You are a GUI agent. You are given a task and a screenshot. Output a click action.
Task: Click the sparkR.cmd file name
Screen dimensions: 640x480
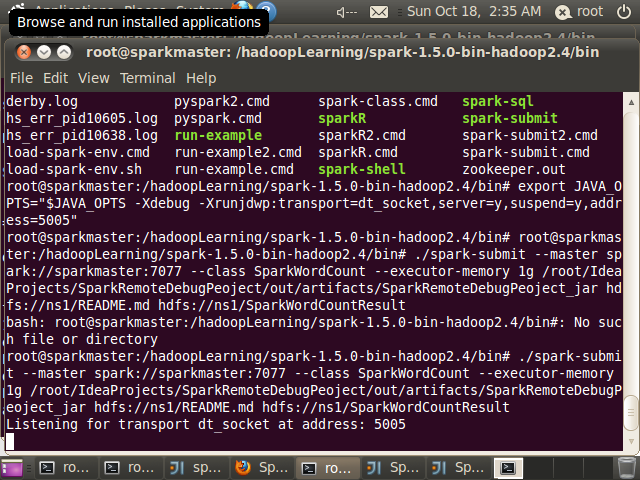358,152
